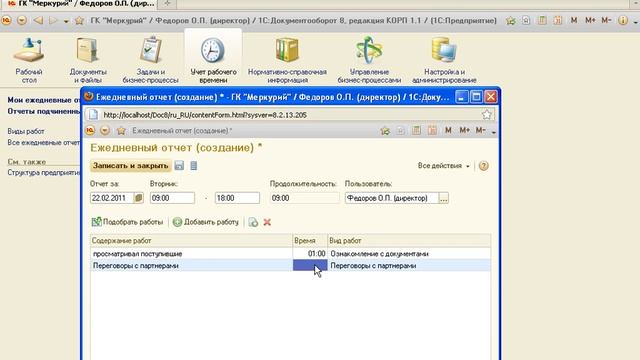Click the M button in dialog toolbar
The height and width of the screenshot is (360, 640).
coord(448,130)
